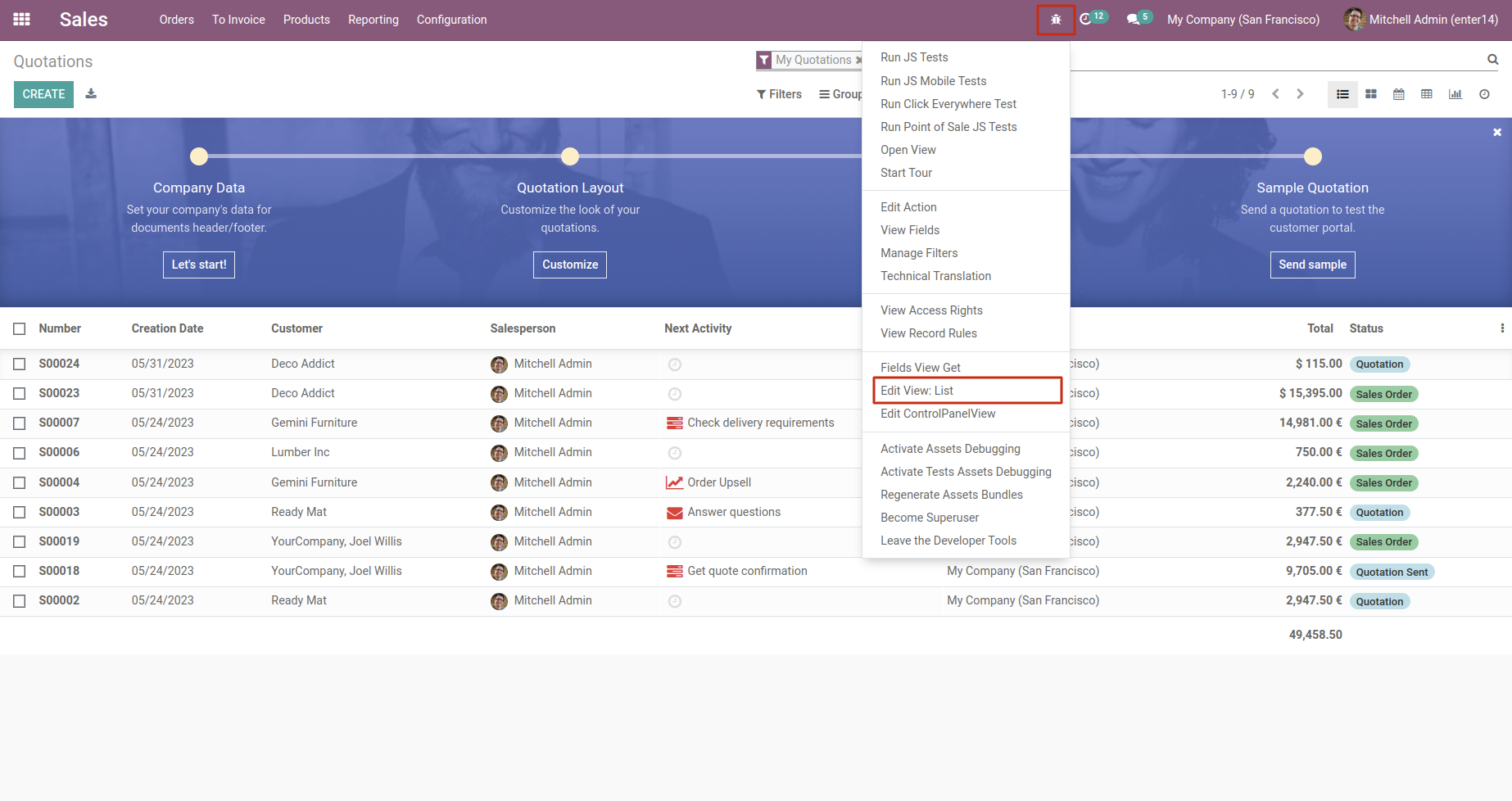This screenshot has width=1512, height=801.
Task: Click the Quotation Layout step marker
Action: tap(570, 156)
